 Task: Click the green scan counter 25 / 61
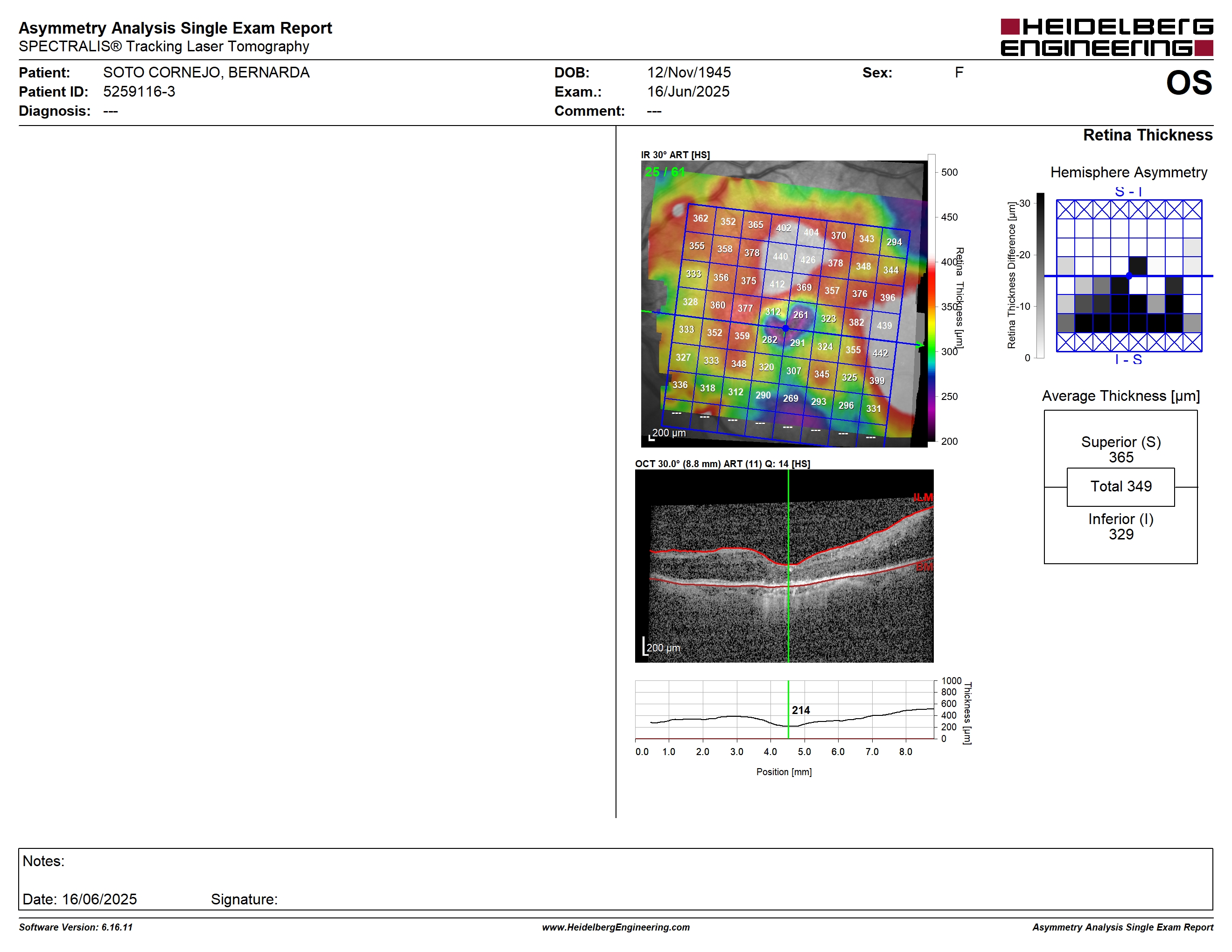coord(665,172)
